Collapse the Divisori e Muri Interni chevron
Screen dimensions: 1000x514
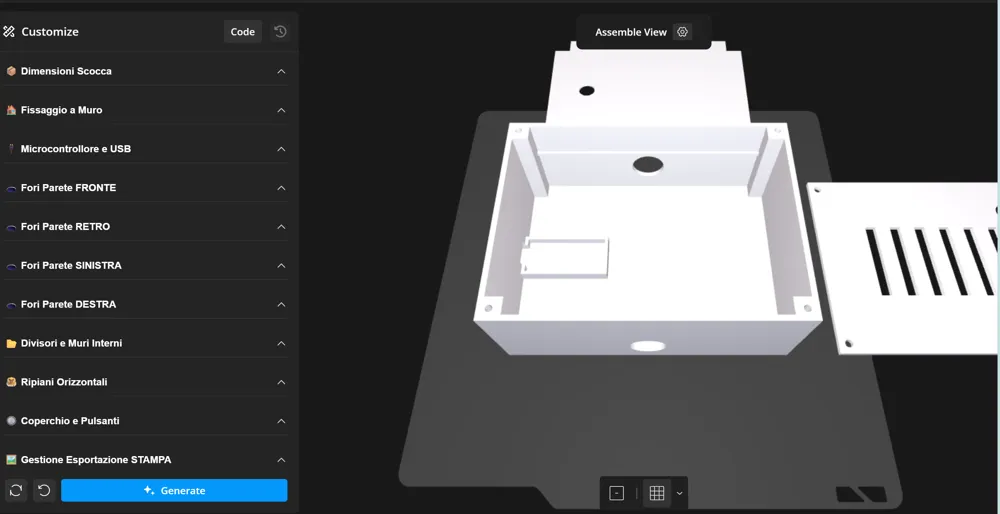281,344
